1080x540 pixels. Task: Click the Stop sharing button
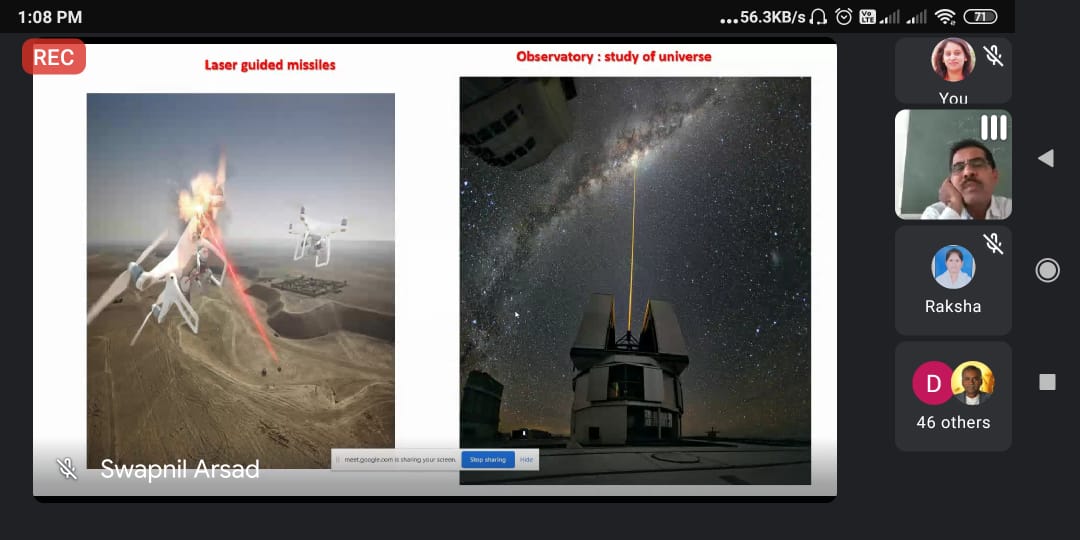[x=487, y=460]
